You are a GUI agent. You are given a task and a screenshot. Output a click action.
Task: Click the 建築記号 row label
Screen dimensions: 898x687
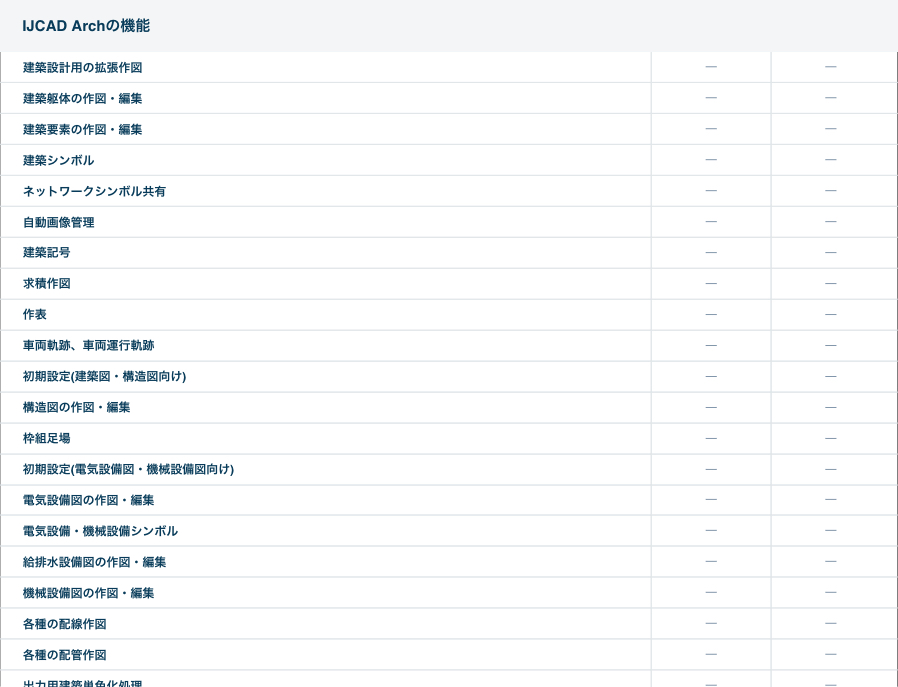click(x=46, y=253)
